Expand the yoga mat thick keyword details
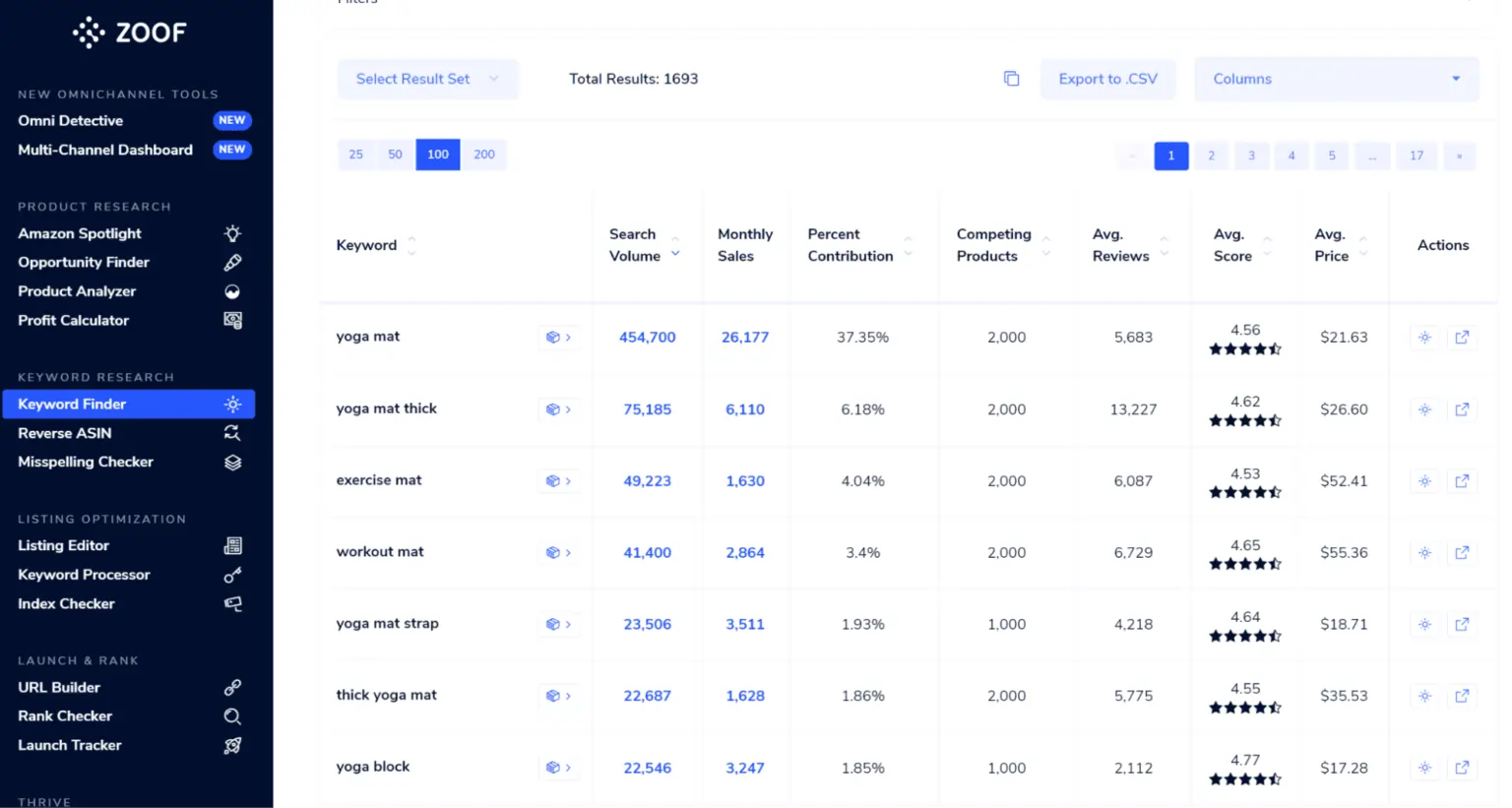This screenshot has height=808, width=1512. (559, 409)
